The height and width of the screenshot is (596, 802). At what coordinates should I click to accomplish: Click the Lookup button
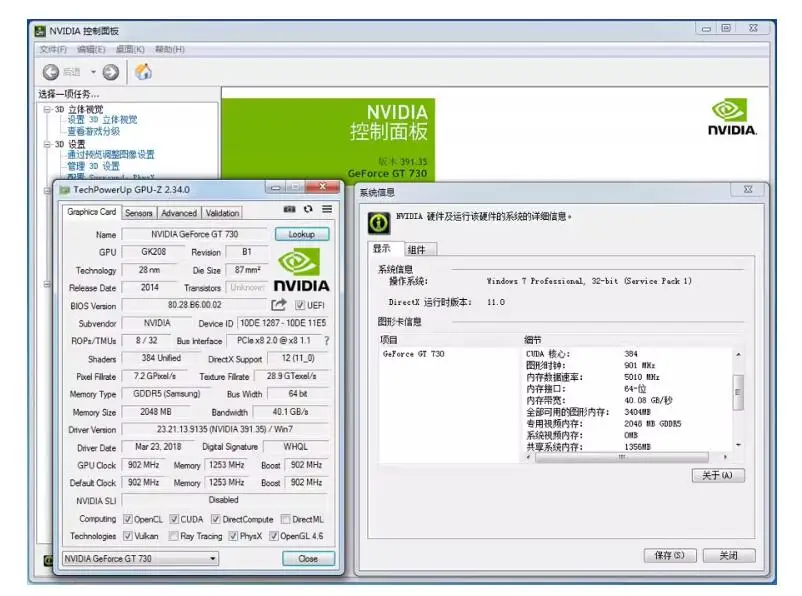click(301, 234)
